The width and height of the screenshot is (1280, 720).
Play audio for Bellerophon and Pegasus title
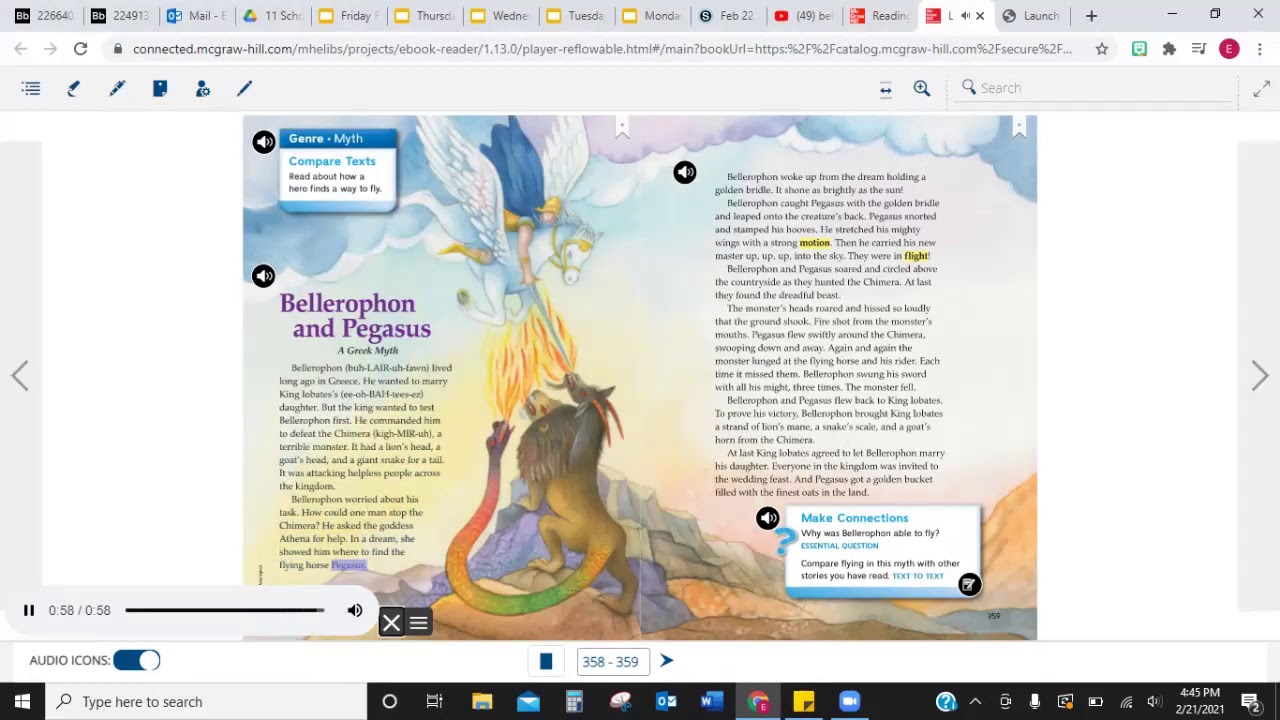(264, 276)
